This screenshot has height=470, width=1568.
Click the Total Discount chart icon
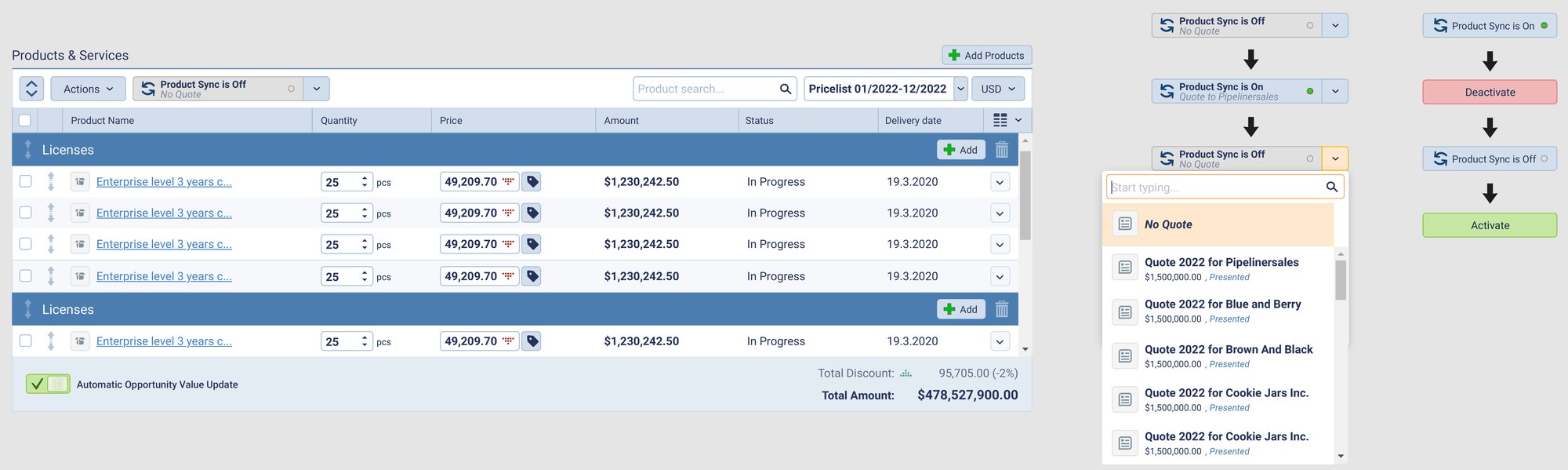(906, 373)
